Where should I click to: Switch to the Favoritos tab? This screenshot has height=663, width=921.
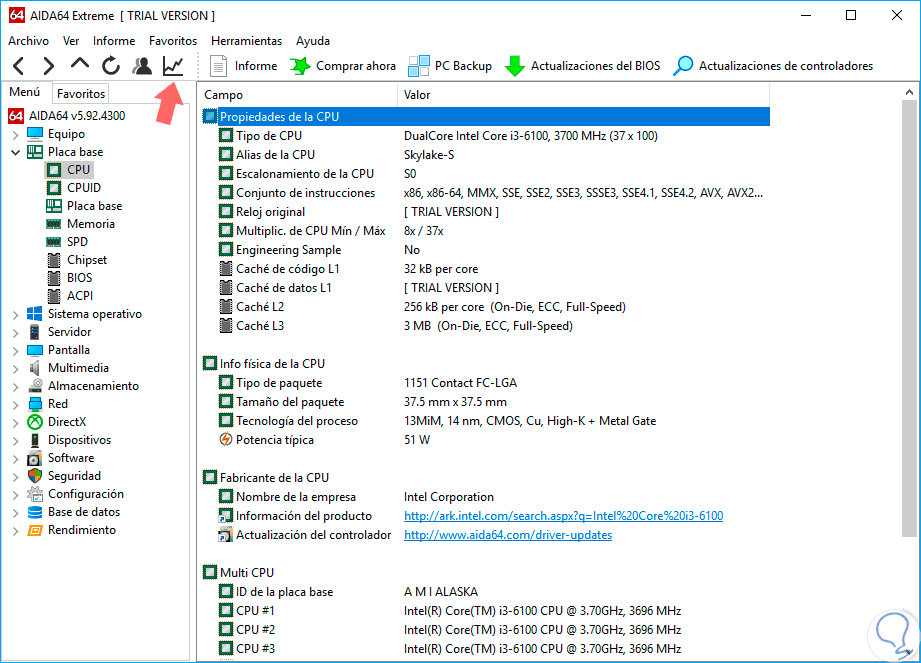pyautogui.click(x=80, y=93)
